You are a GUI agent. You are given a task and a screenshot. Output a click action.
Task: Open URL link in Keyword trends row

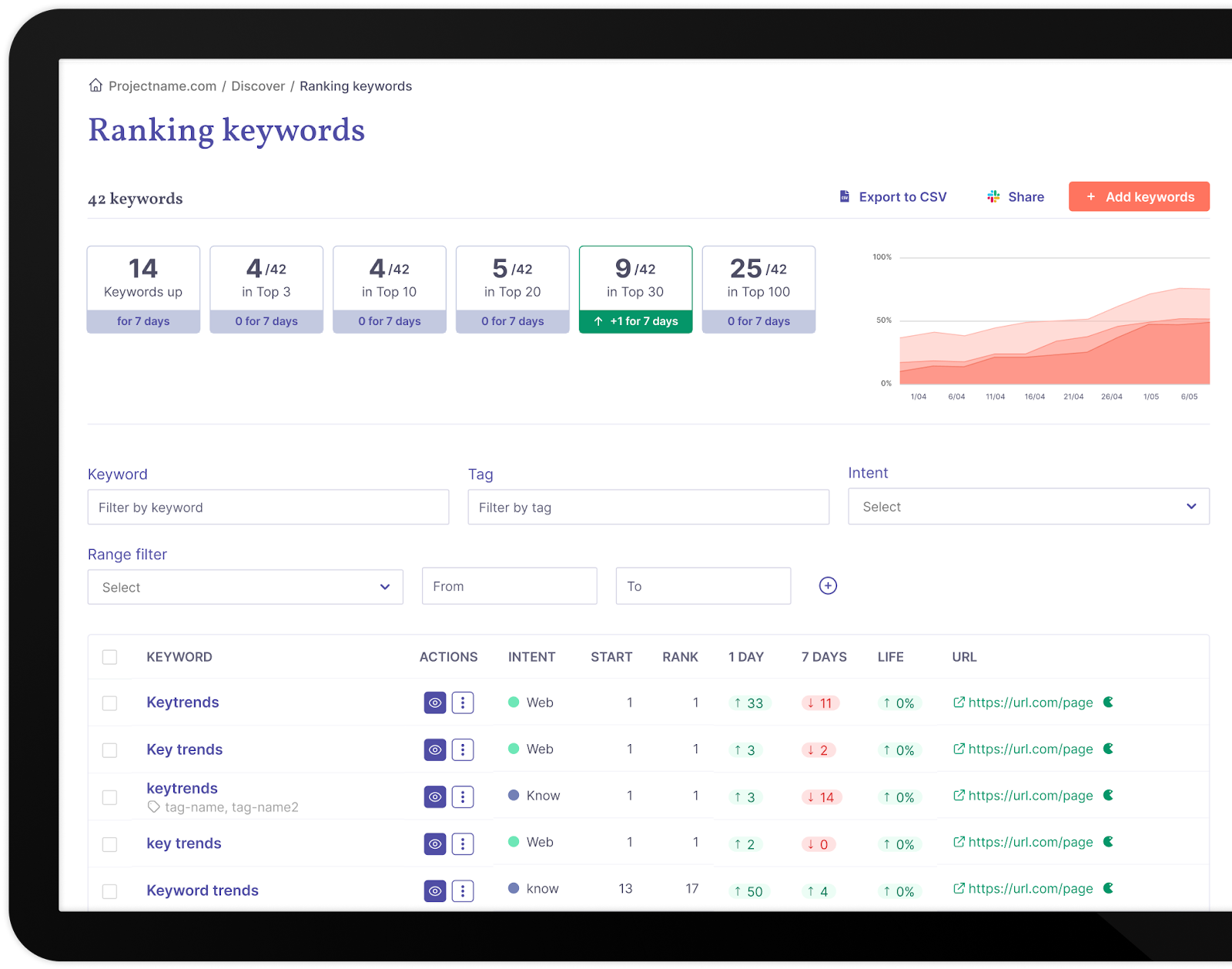point(1023,888)
